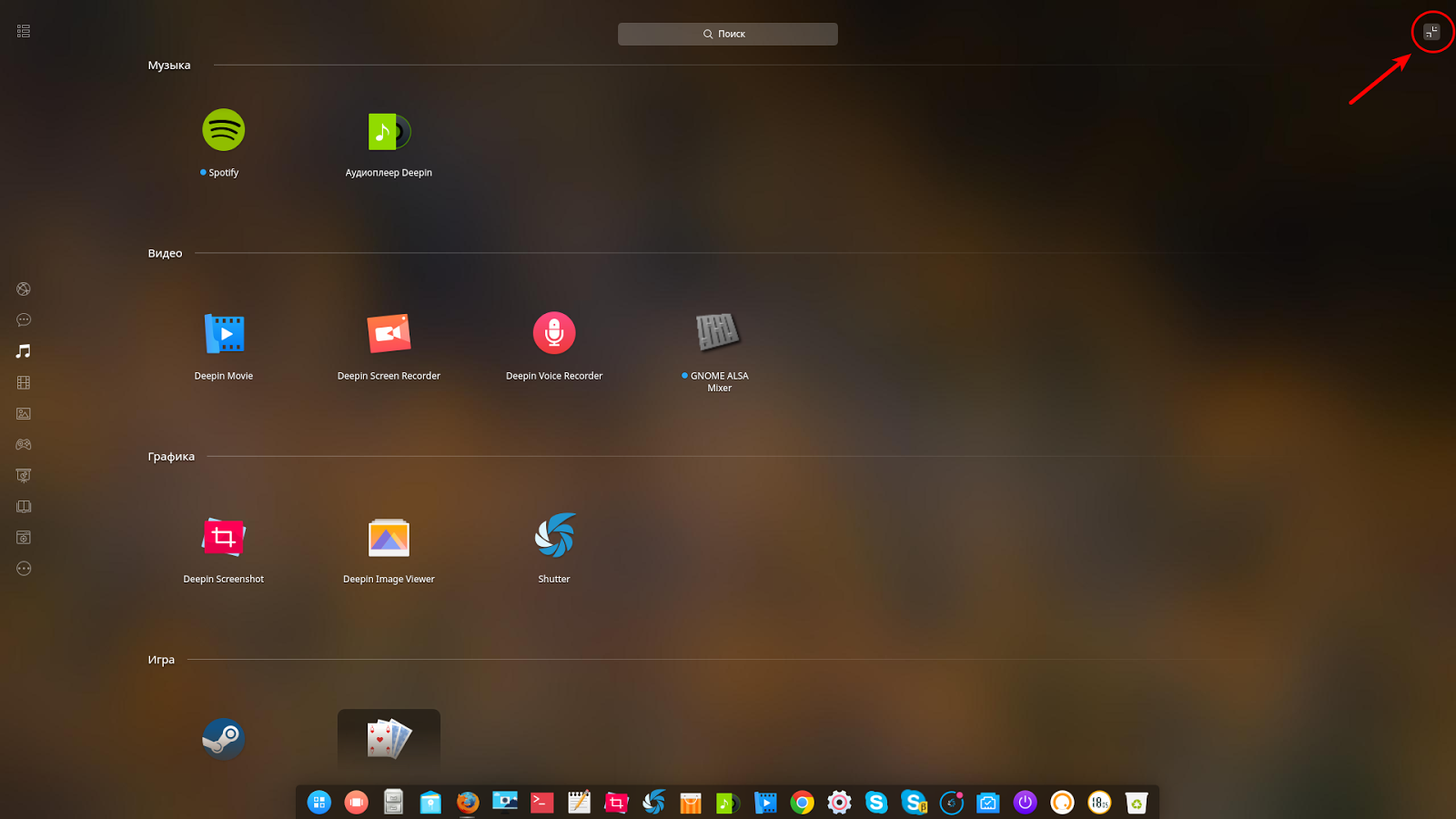This screenshot has width=1456, height=819.
Task: Click the search field at the top
Action: 727,33
